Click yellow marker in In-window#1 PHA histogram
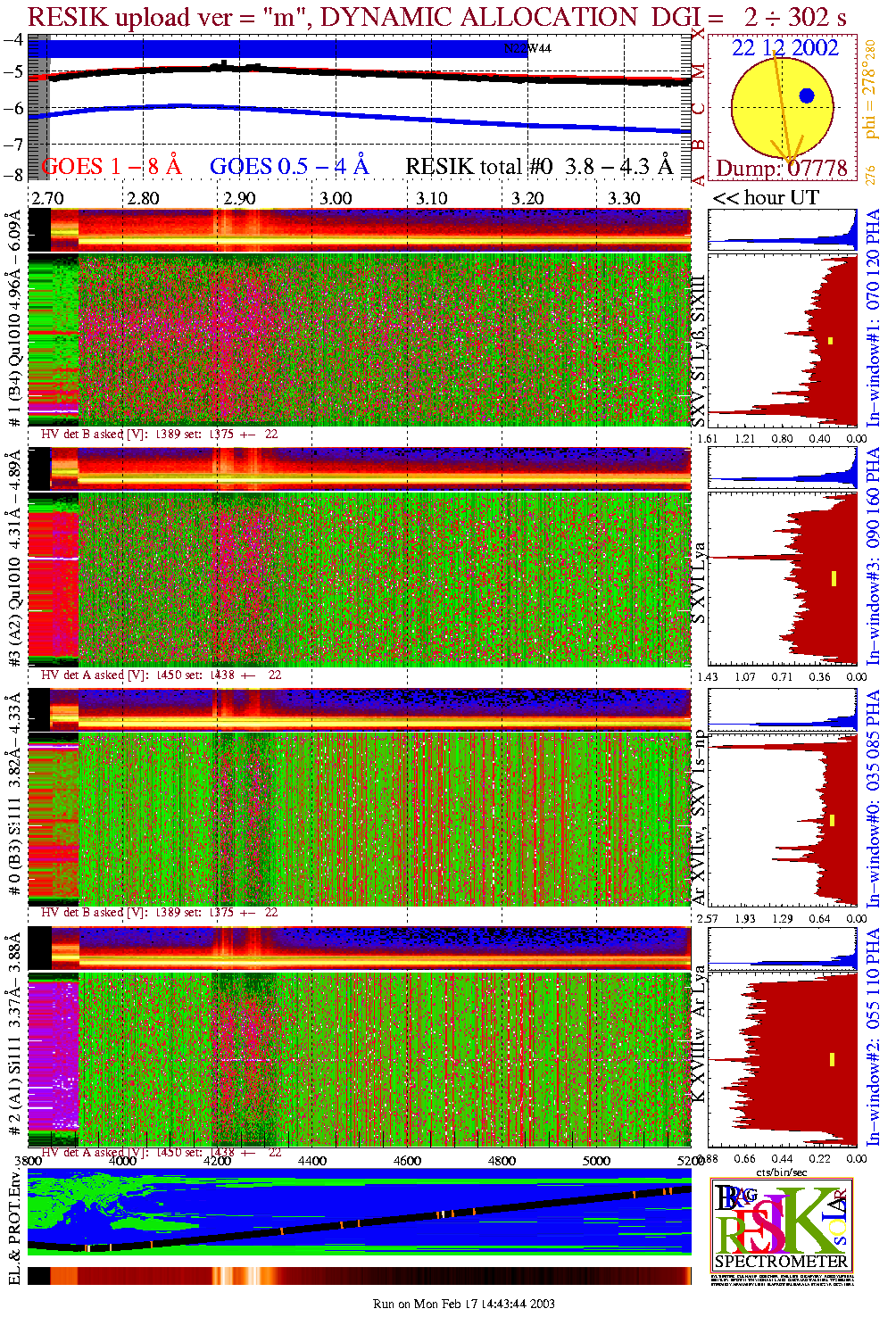The width and height of the screenshot is (896, 1317). pos(830,340)
